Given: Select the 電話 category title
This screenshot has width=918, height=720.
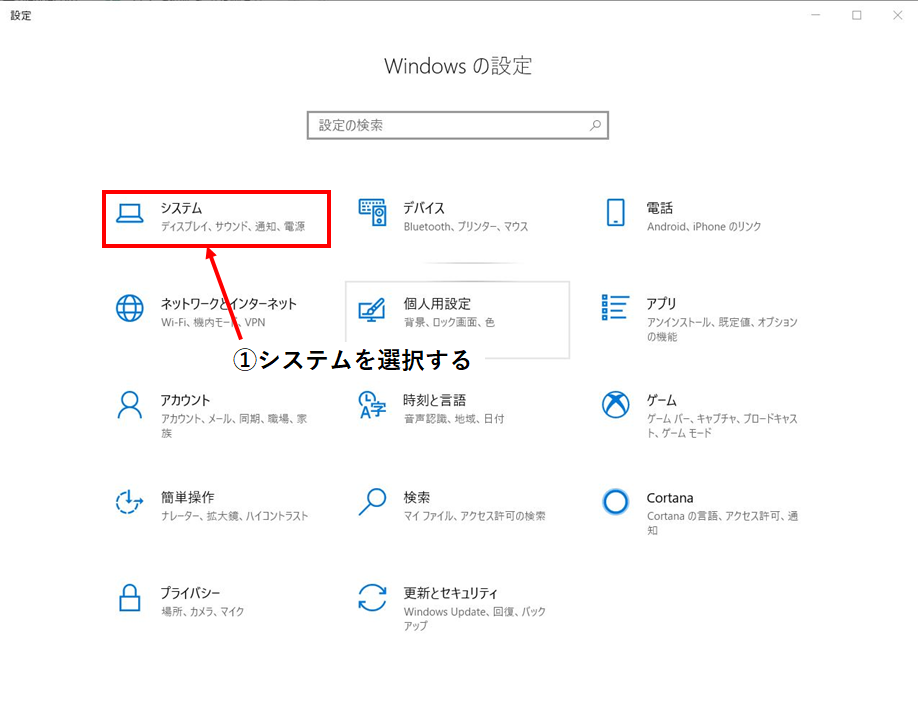Looking at the screenshot, I should pyautogui.click(x=660, y=208).
